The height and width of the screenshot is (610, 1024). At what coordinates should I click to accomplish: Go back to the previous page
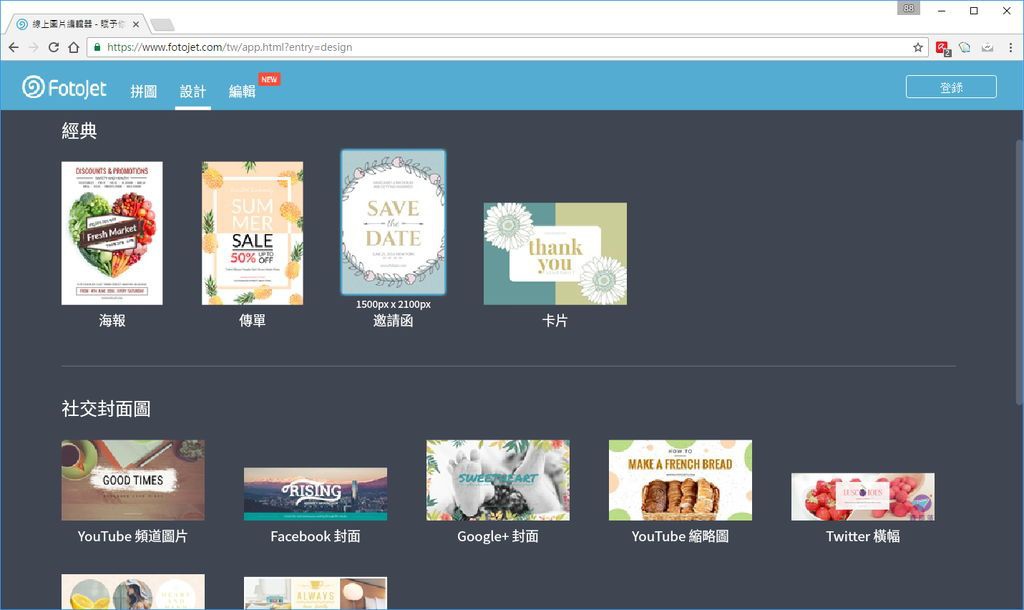point(14,47)
